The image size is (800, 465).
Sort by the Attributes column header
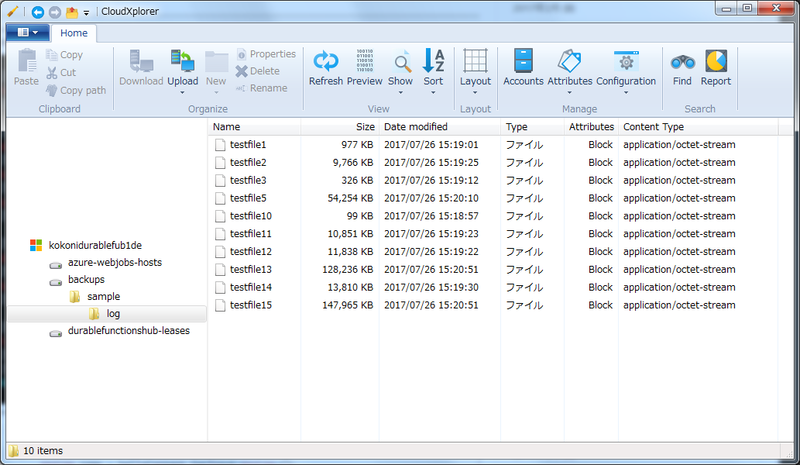click(x=591, y=127)
